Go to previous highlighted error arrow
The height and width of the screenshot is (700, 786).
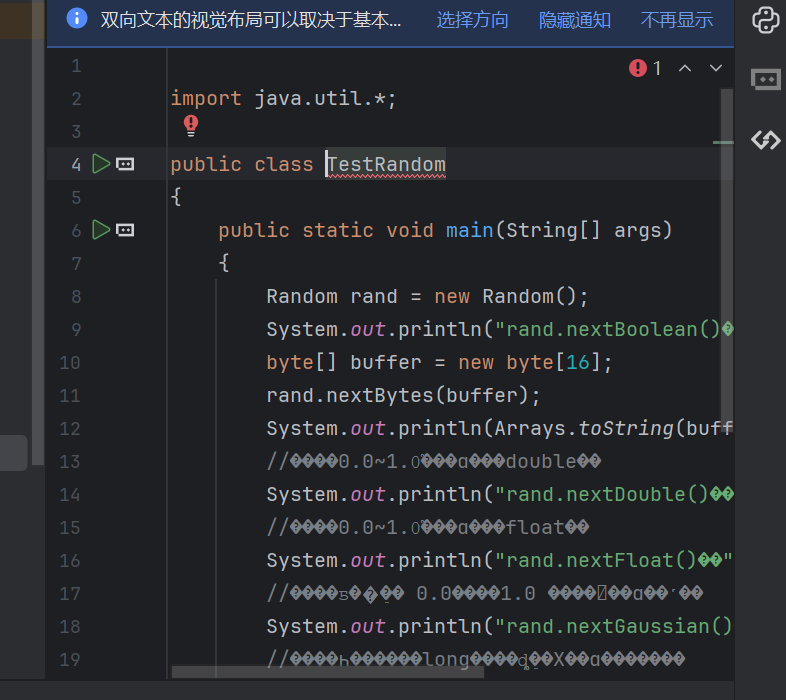point(685,68)
